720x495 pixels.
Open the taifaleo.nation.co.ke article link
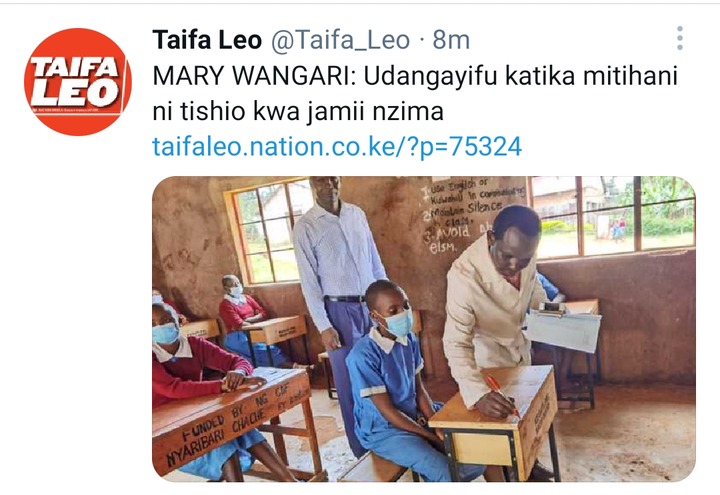337,147
